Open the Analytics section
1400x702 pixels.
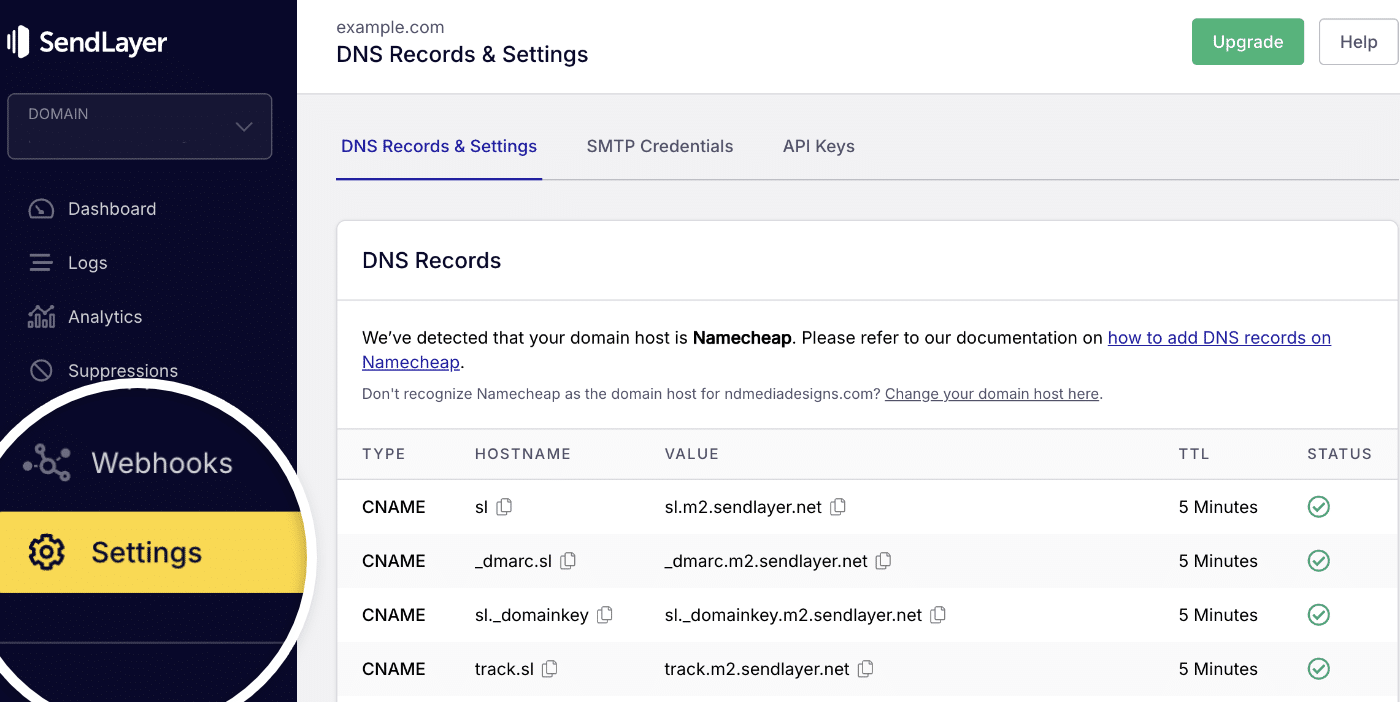click(x=104, y=316)
